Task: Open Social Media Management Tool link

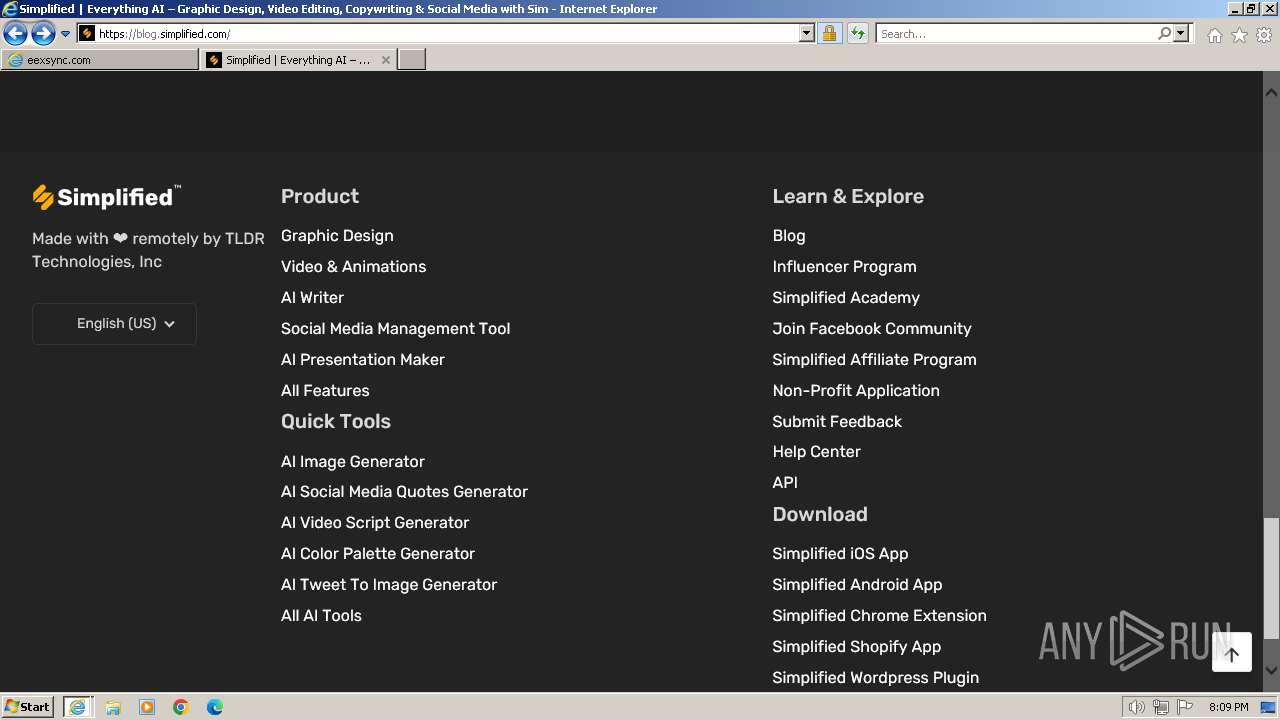Action: 395,329
